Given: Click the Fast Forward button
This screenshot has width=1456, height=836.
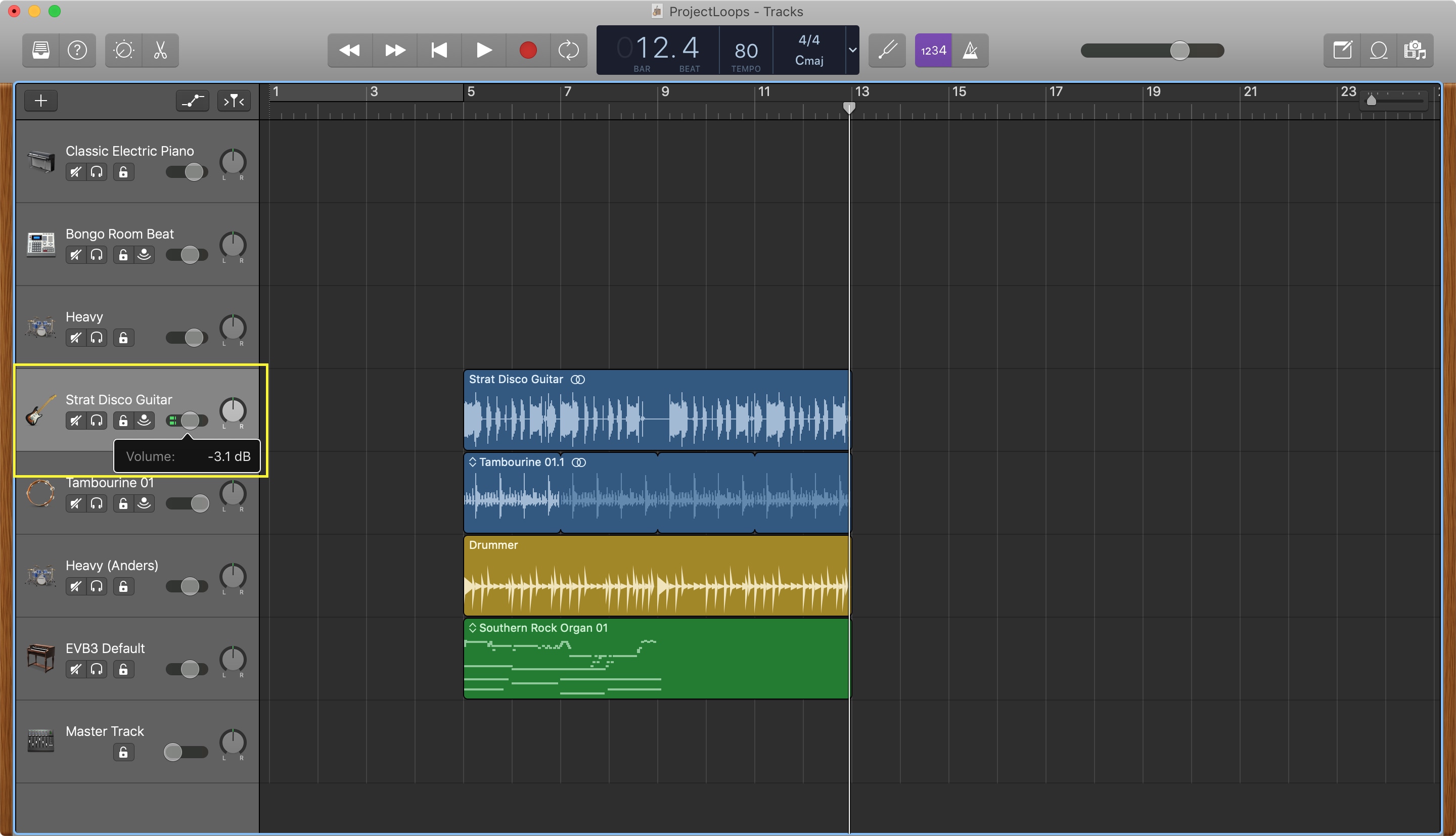Looking at the screenshot, I should pos(395,51).
